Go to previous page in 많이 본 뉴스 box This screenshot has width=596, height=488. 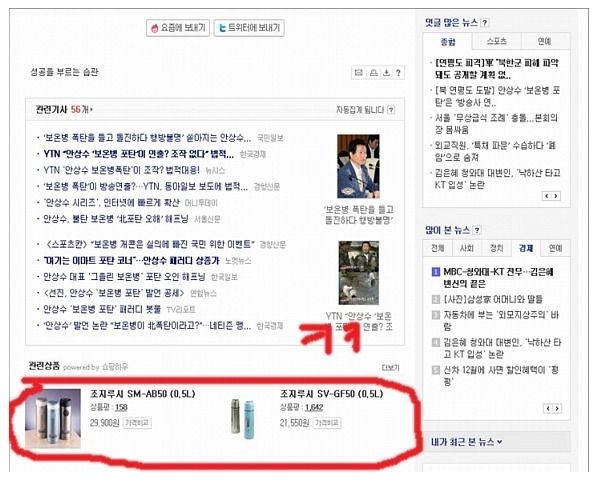[x=547, y=409]
